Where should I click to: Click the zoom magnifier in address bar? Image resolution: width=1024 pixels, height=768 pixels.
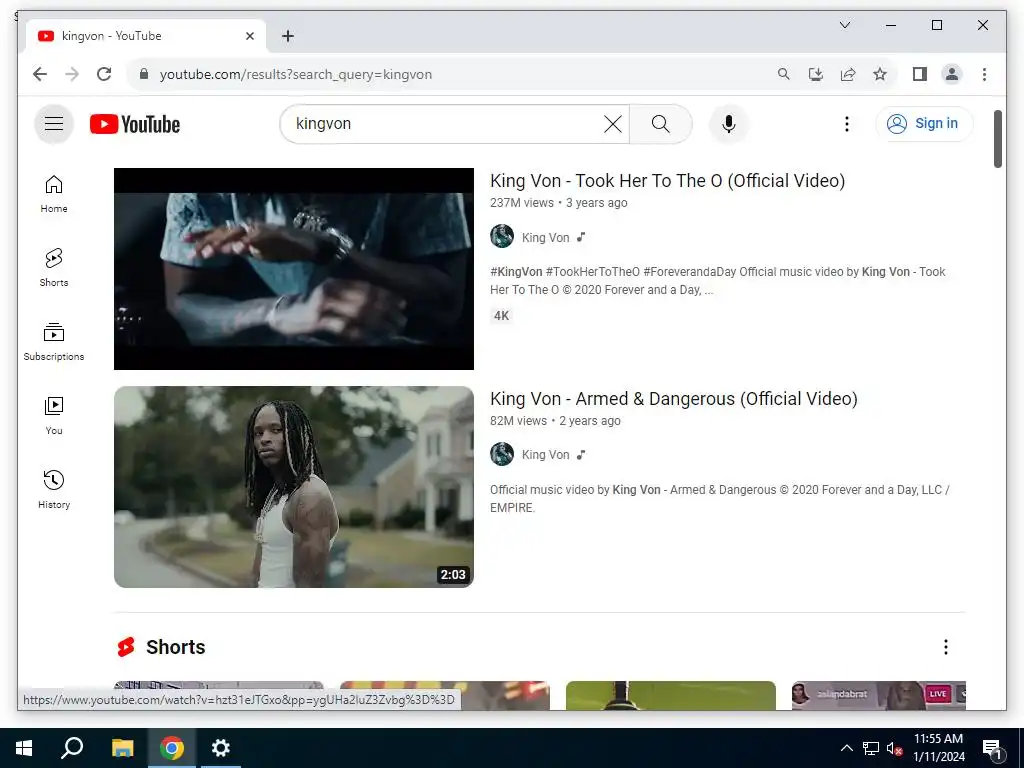784,74
